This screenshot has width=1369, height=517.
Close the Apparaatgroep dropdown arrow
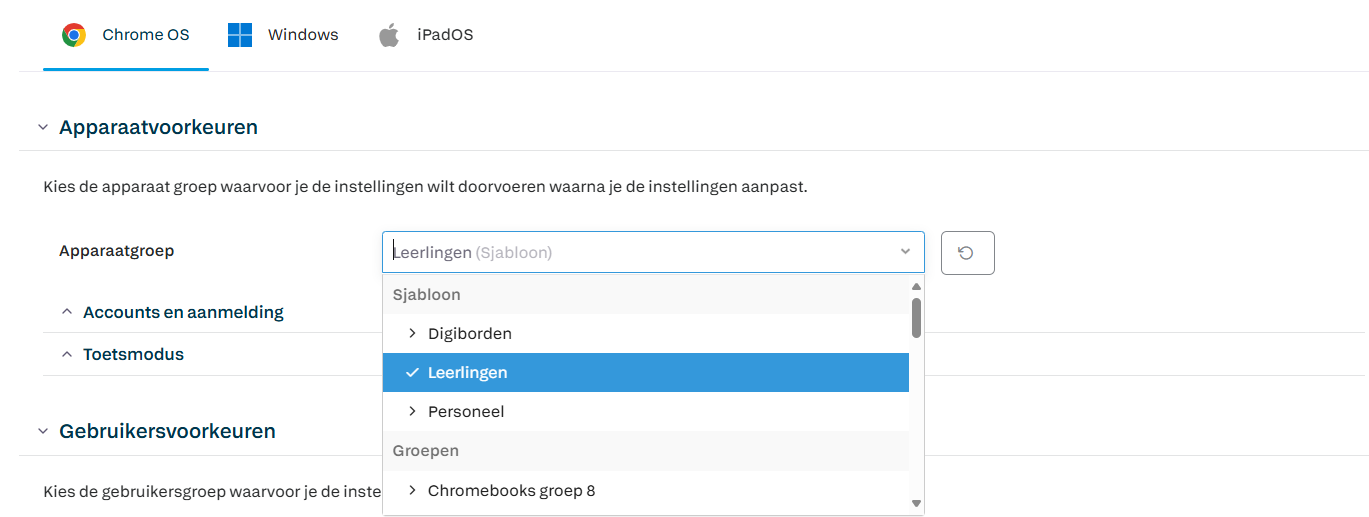tap(905, 252)
